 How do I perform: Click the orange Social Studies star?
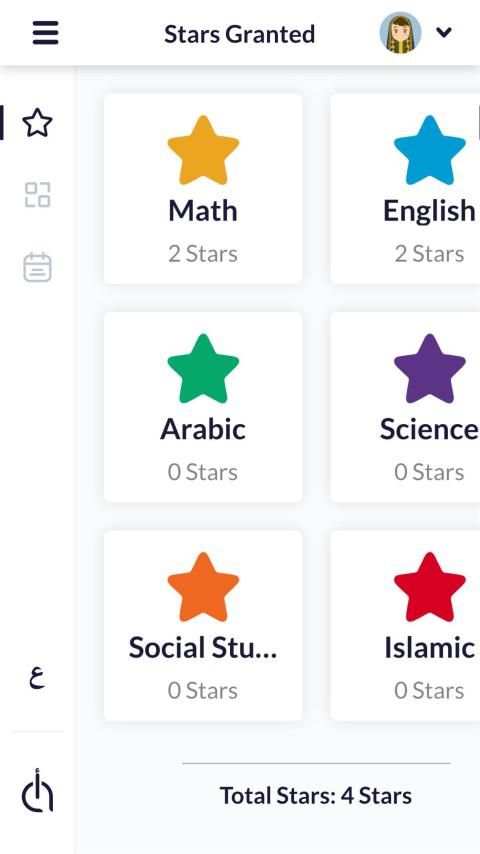point(203,587)
